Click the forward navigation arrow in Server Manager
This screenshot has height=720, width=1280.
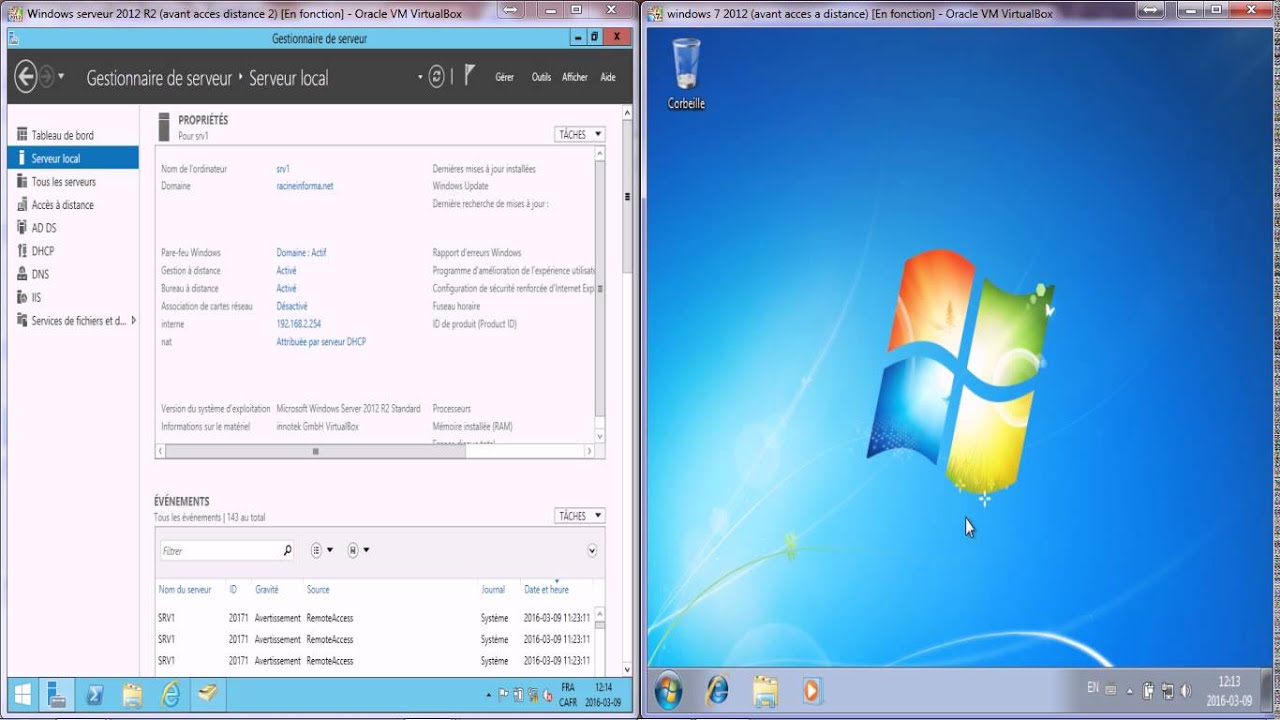46,77
